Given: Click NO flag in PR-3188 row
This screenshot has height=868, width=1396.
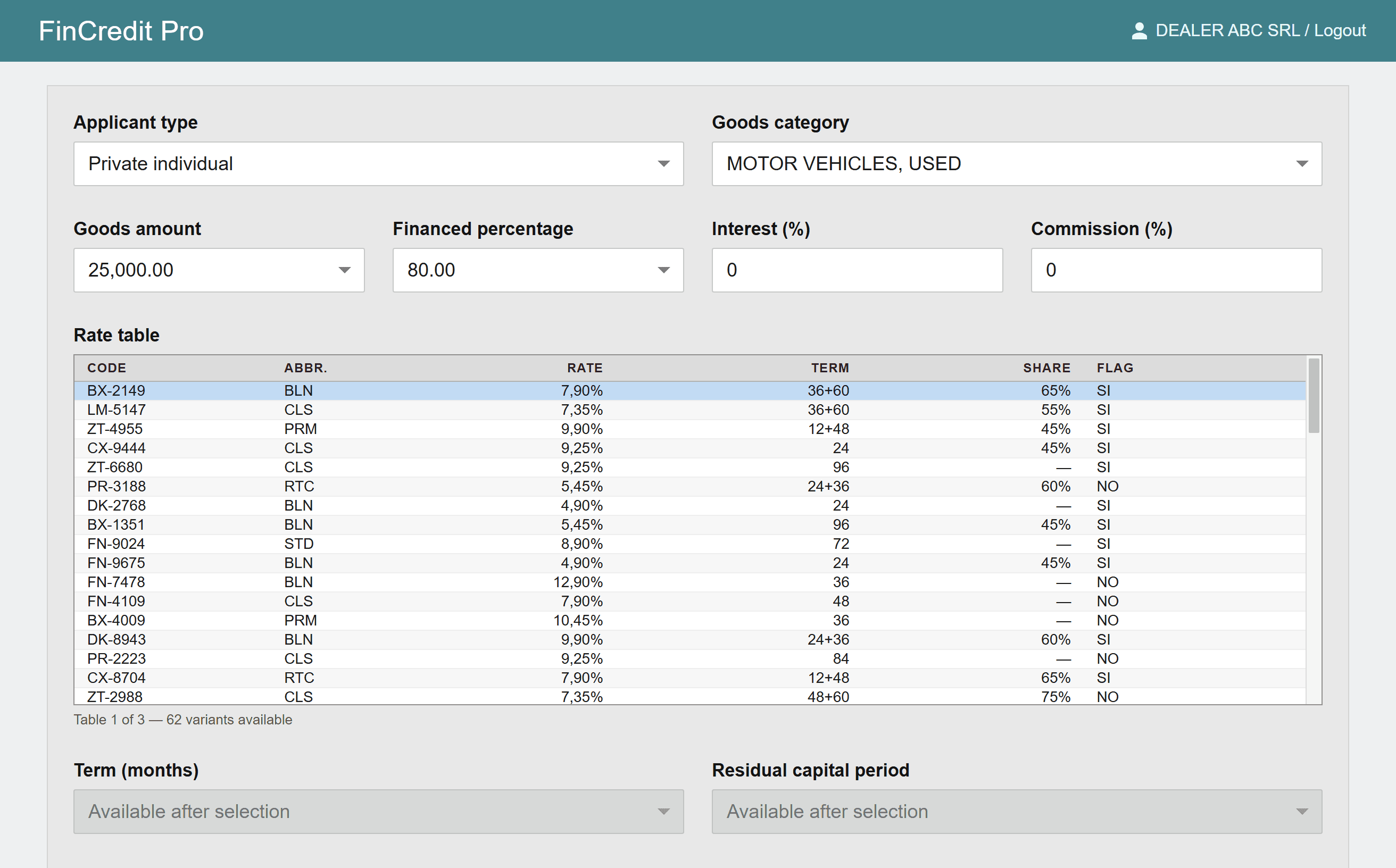Looking at the screenshot, I should click(1107, 486).
